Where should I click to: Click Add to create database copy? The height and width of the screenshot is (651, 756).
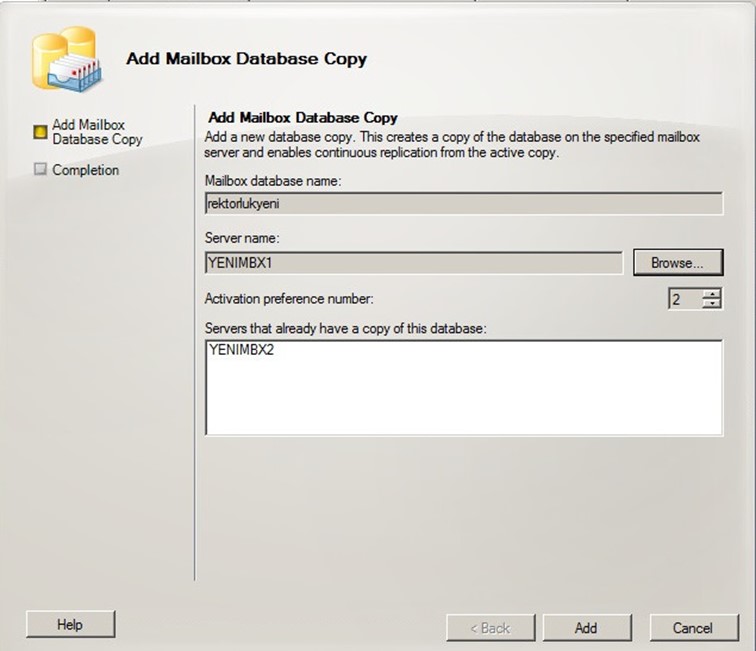click(x=587, y=628)
